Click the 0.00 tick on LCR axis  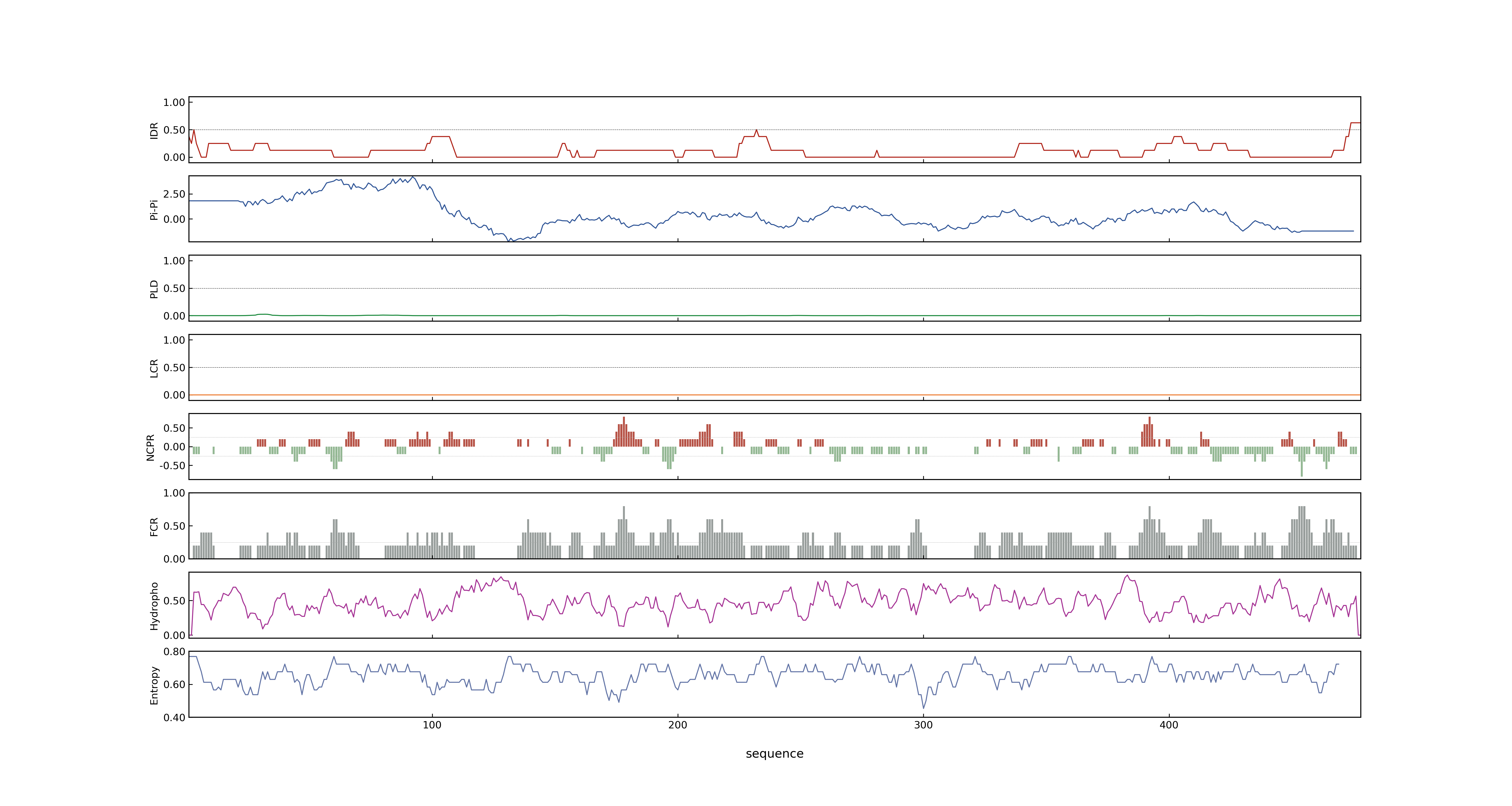click(x=174, y=395)
